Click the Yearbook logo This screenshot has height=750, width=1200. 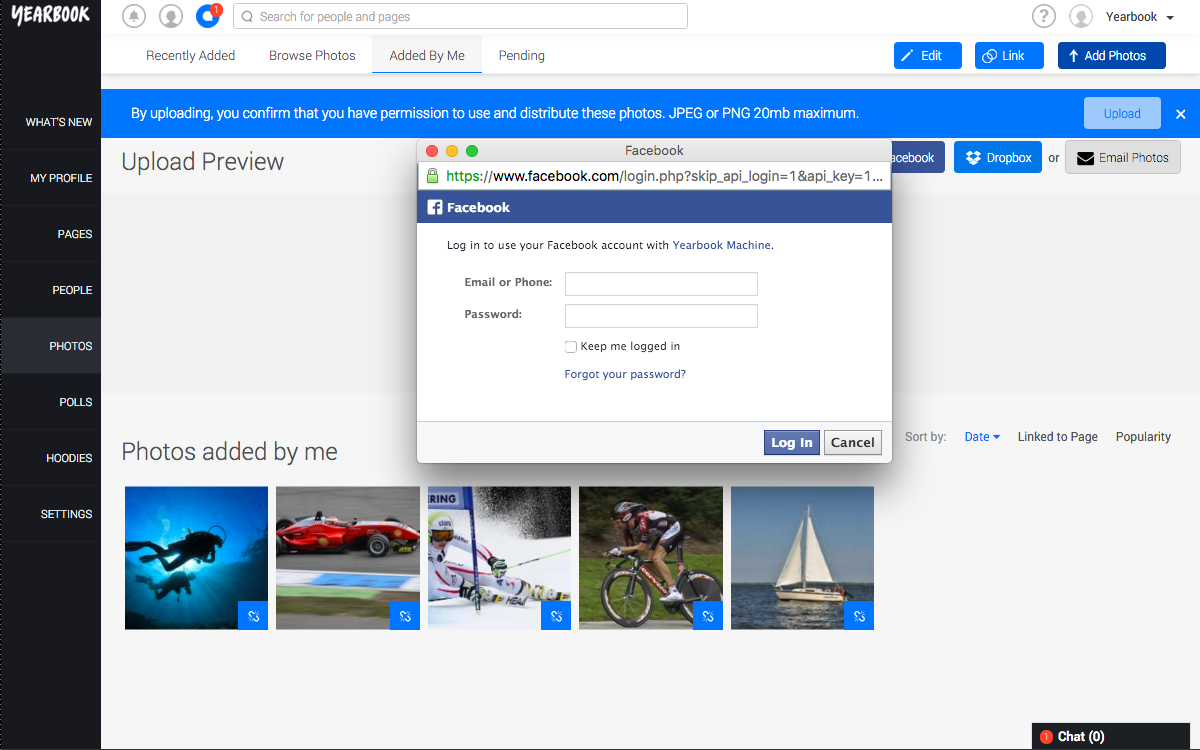point(50,15)
